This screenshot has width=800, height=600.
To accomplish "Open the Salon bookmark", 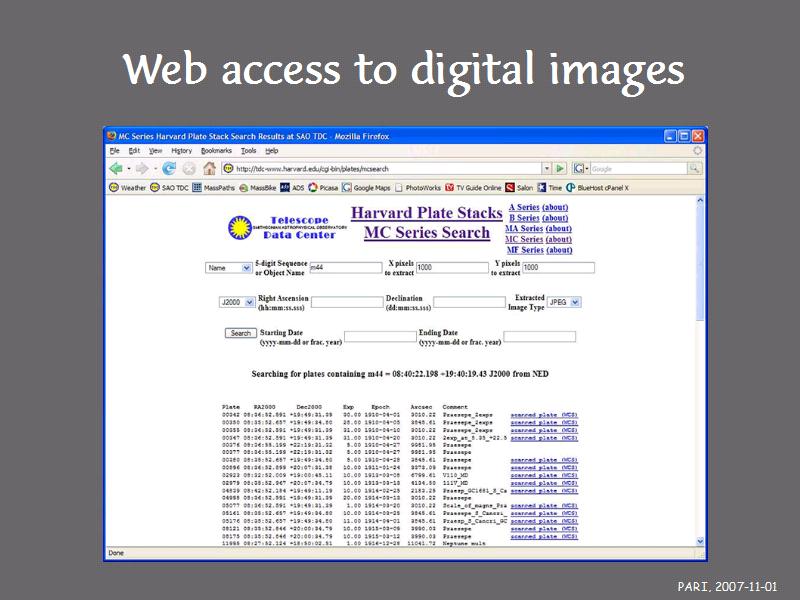I will click(519, 188).
